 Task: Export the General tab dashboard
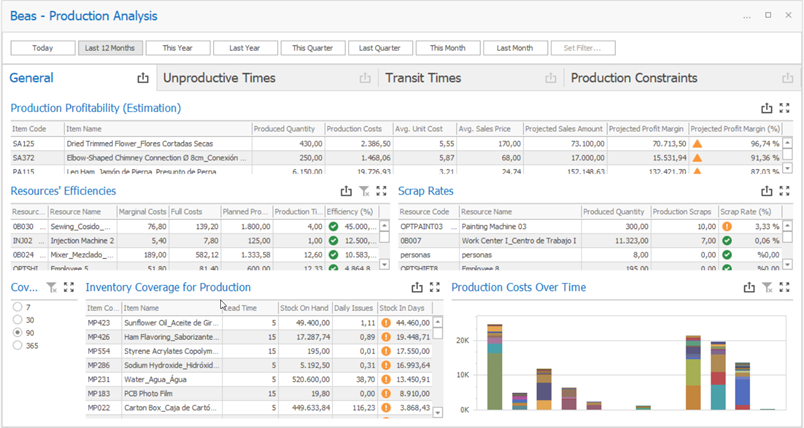click(143, 78)
